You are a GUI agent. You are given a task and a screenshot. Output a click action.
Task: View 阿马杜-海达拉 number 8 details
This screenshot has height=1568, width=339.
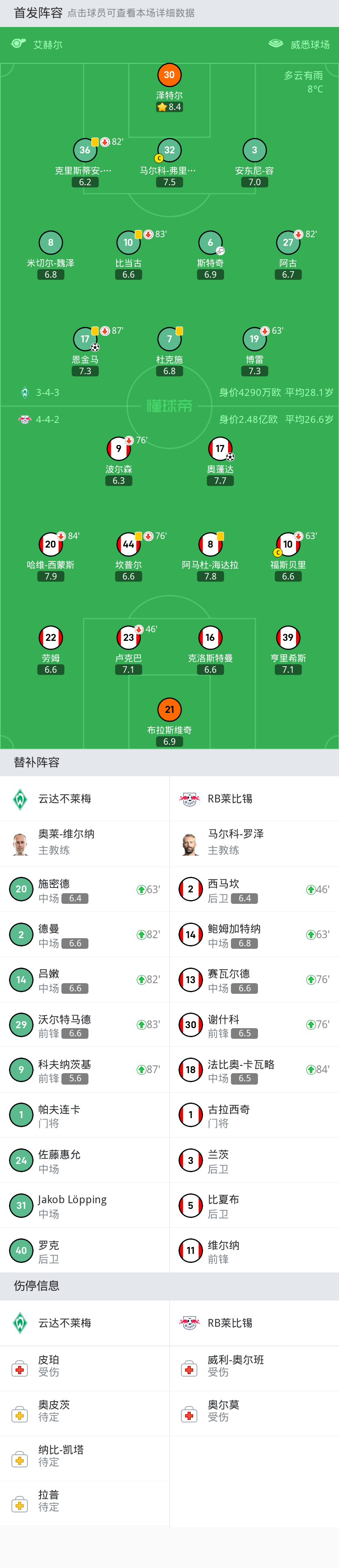(210, 545)
